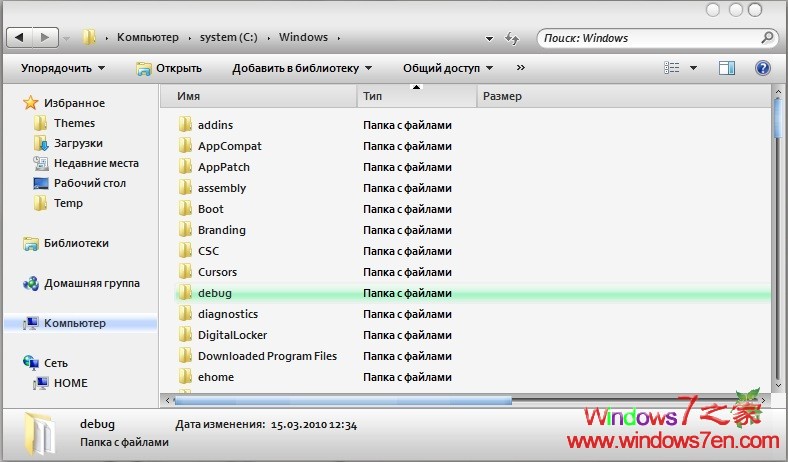The image size is (788, 462).
Task: Select the diagnostics folder icon
Action: click(185, 314)
